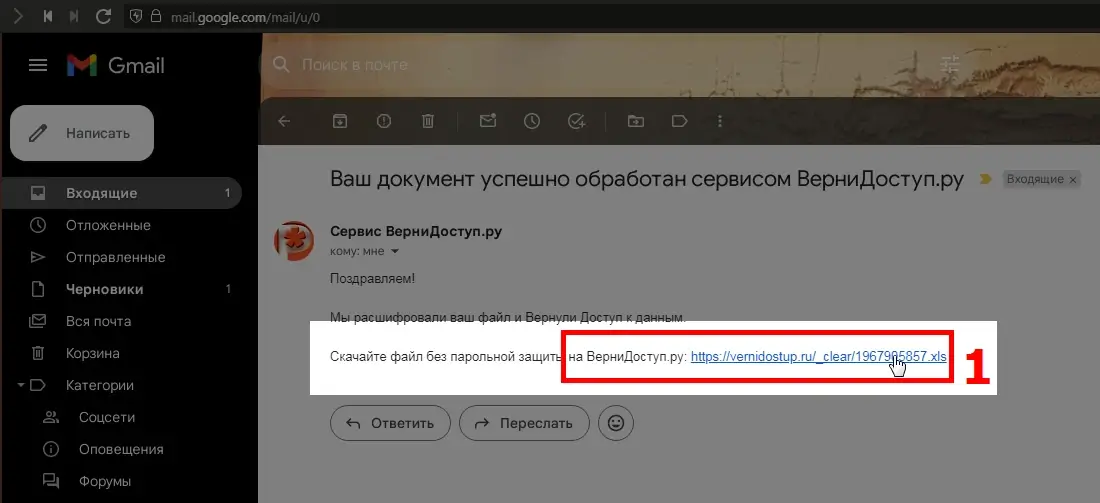Open the Входящие inbox folder

coord(121,193)
